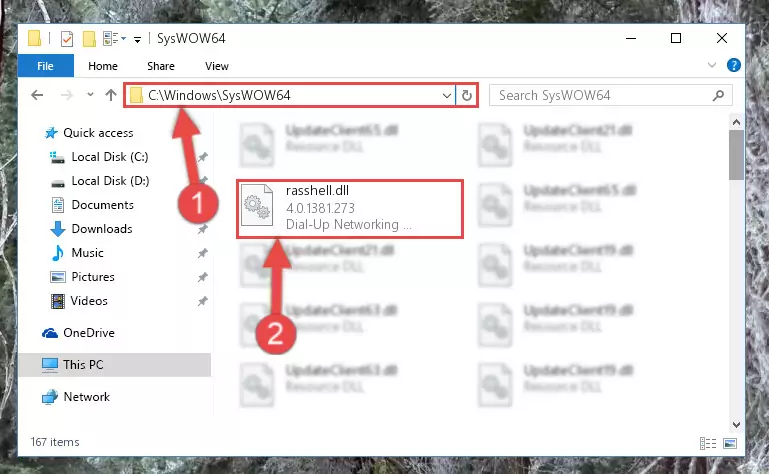
Task: Switch to Details view in status bar
Action: 708,444
